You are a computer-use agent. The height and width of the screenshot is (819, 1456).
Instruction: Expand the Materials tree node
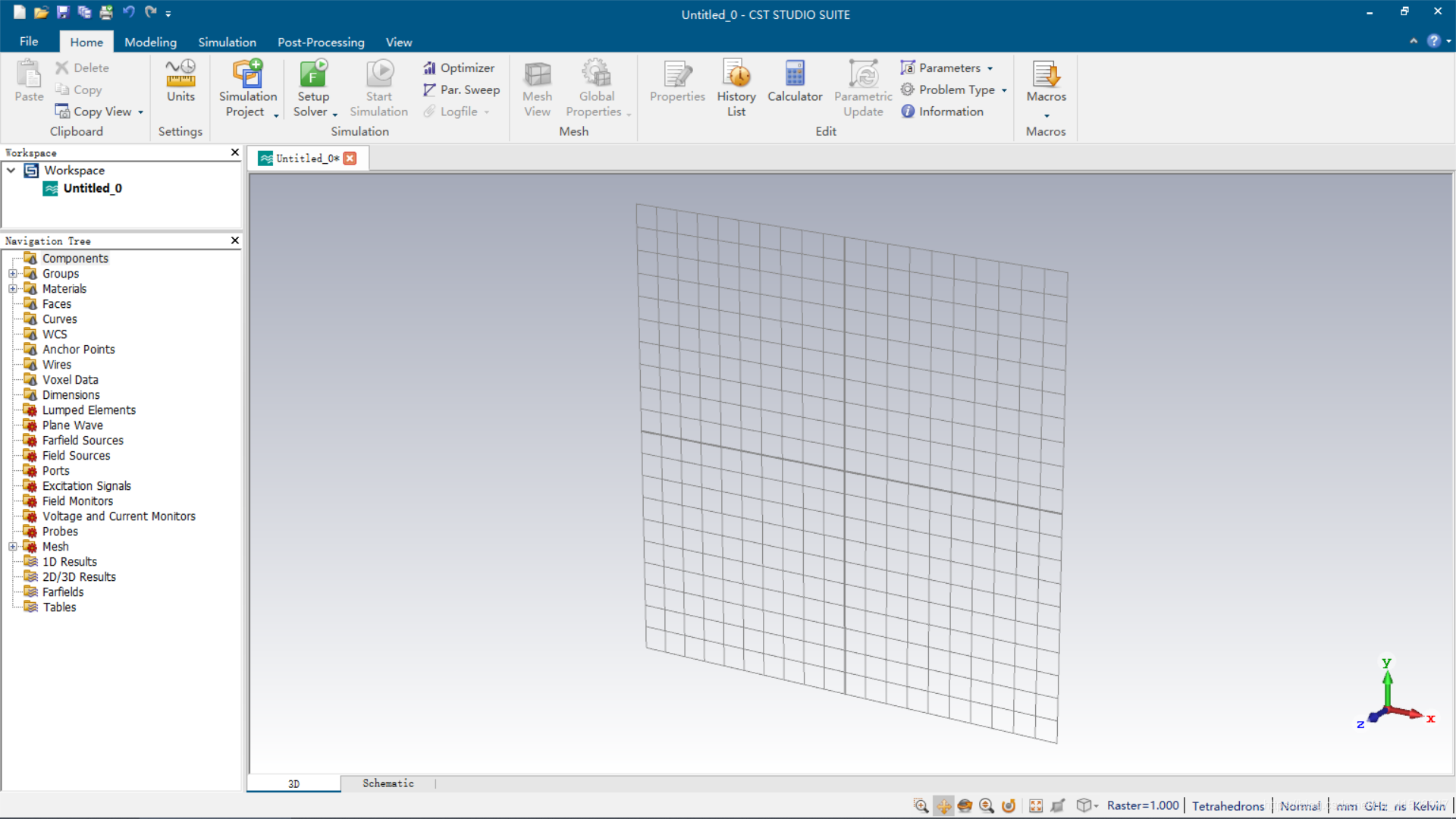[12, 289]
